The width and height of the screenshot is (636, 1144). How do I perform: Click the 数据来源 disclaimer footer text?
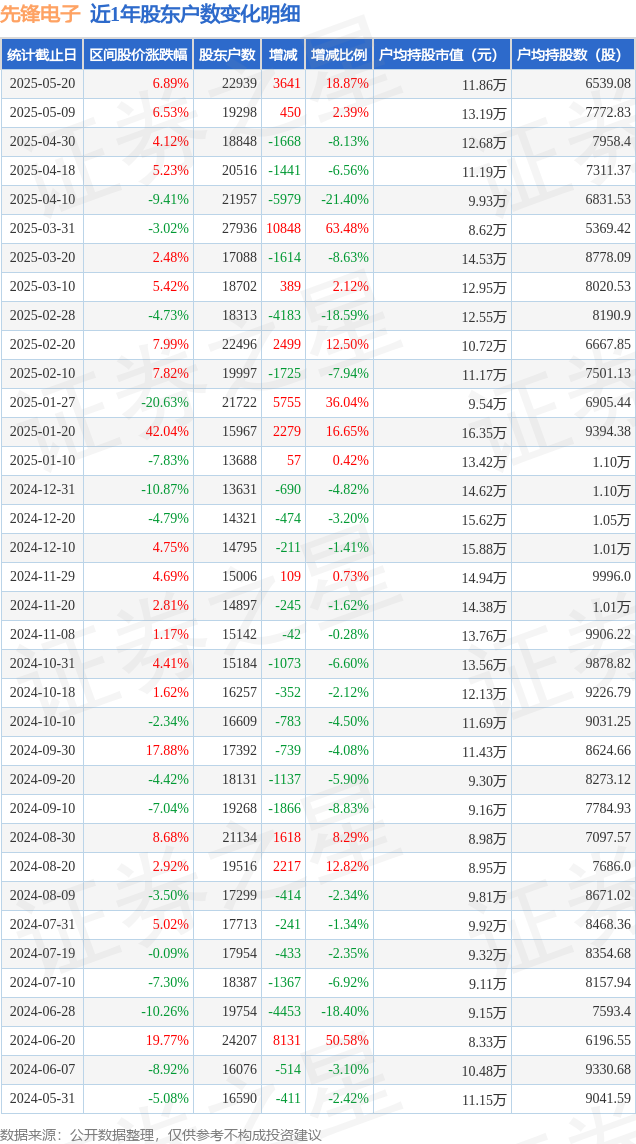coord(160,1134)
